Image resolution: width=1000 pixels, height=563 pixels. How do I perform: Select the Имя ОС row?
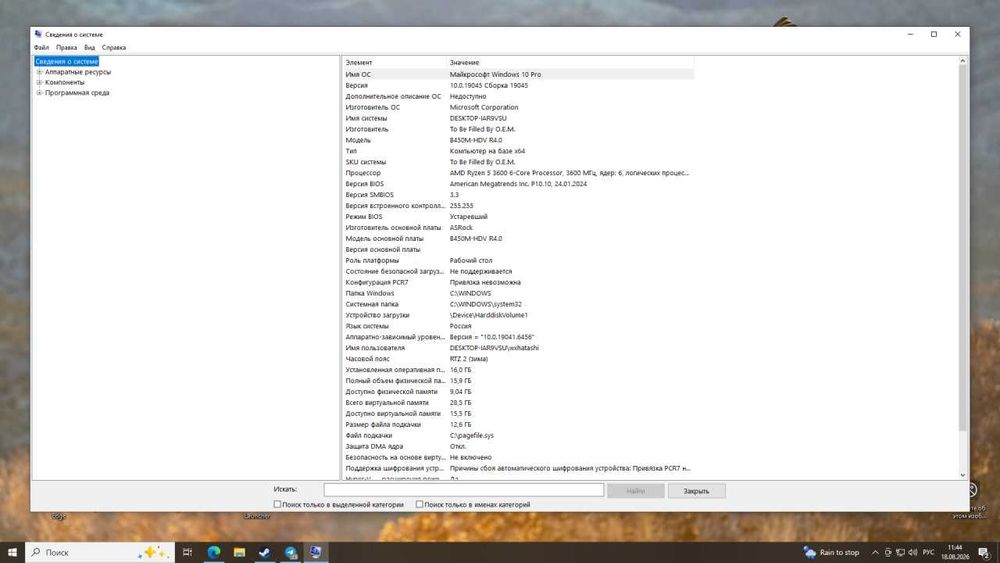[518, 75]
